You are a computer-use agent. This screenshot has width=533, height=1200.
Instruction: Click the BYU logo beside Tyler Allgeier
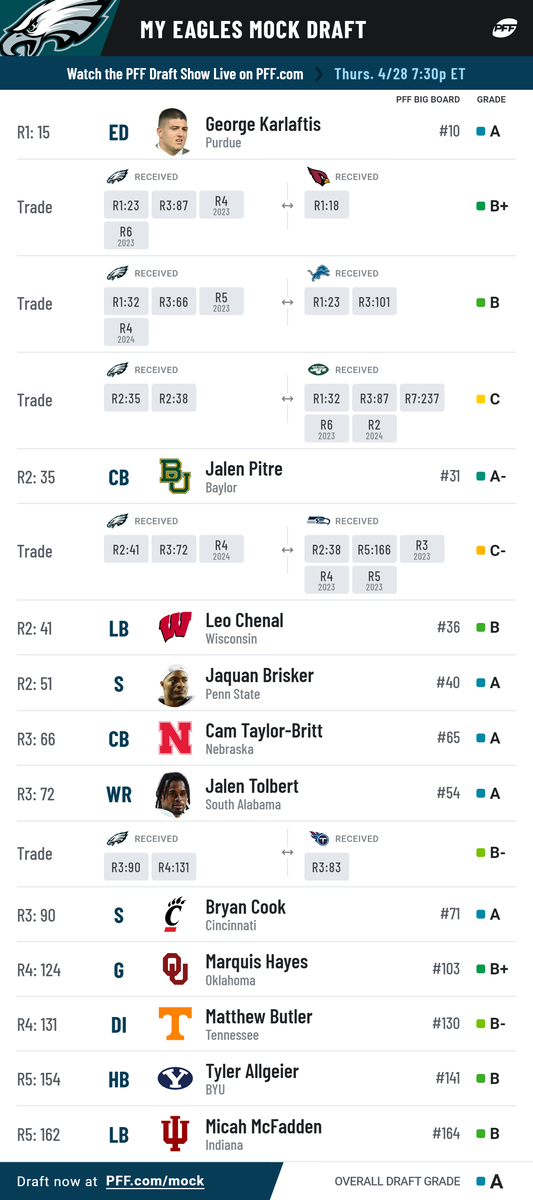(x=175, y=1079)
